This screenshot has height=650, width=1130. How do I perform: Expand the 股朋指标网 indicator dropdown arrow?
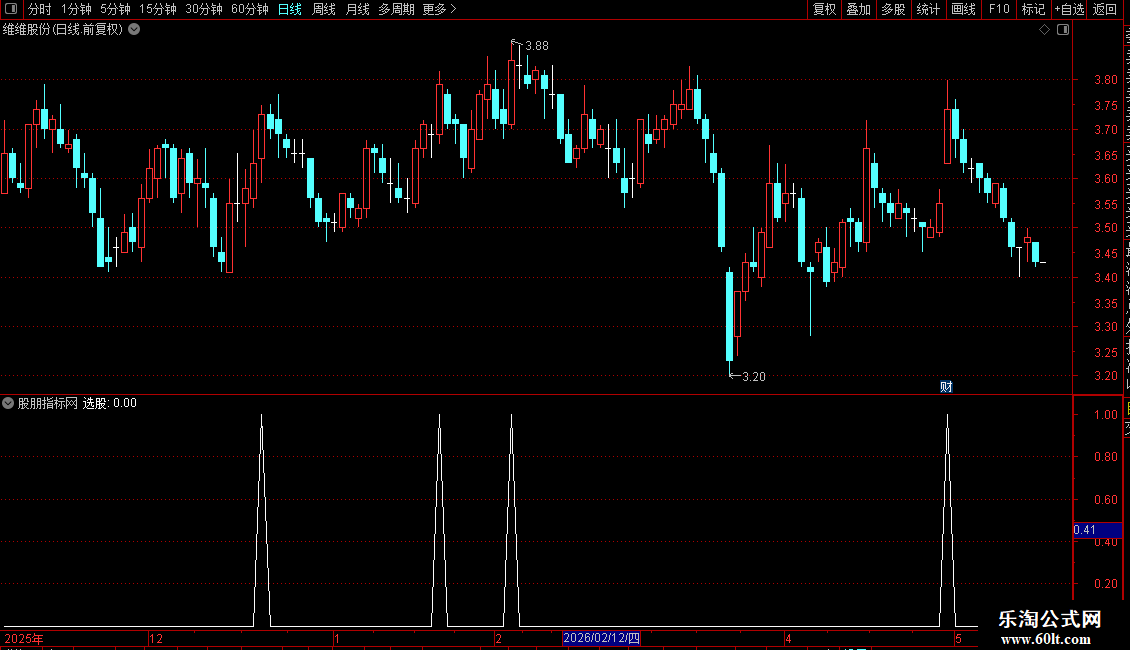click(x=8, y=404)
